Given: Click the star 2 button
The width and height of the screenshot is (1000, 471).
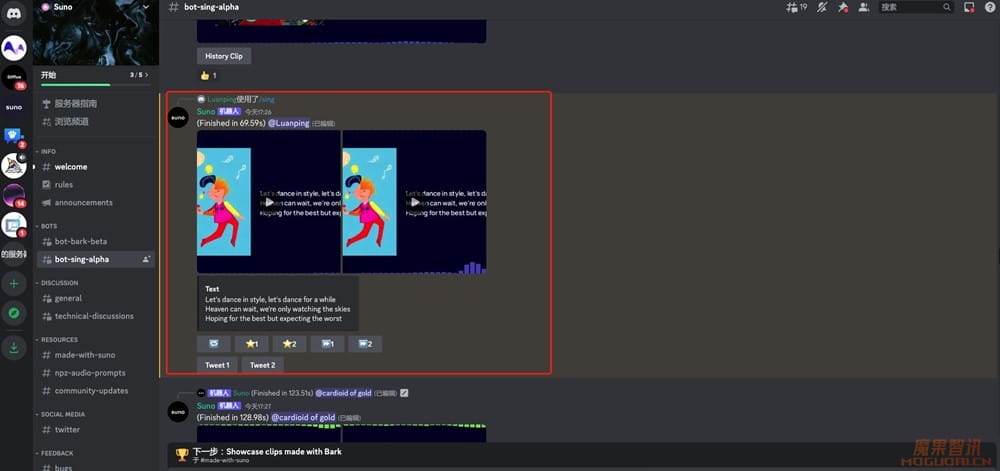Looking at the screenshot, I should [x=290, y=344].
